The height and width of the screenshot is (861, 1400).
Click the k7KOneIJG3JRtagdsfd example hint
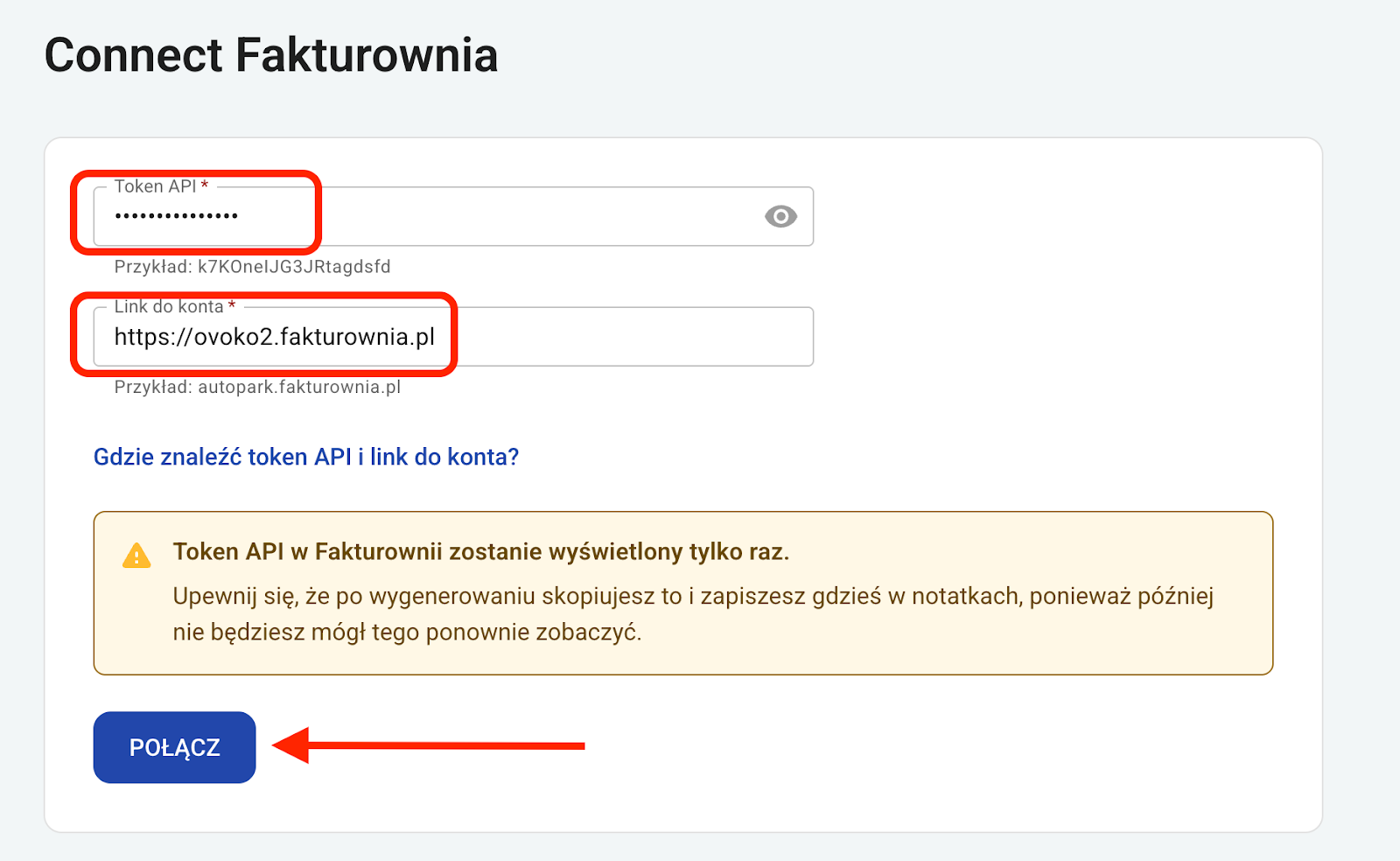(x=252, y=267)
